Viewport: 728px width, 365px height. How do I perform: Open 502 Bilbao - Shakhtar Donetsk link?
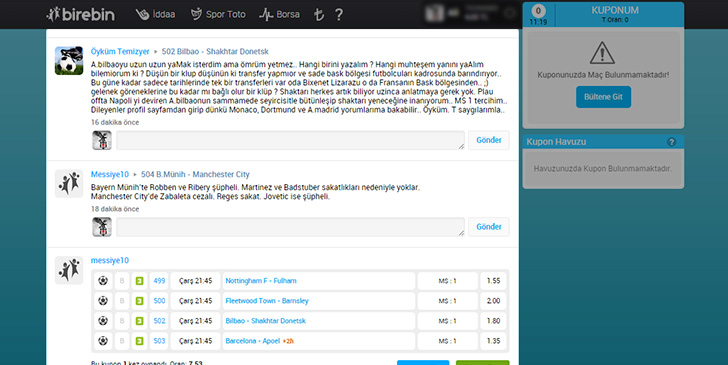(x=215, y=52)
